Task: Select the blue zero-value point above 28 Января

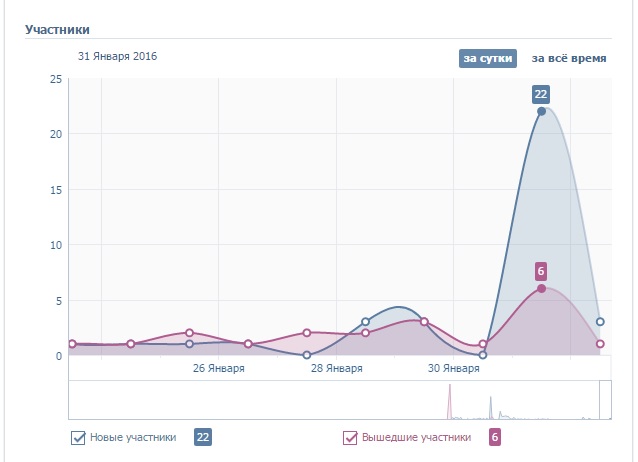Action: [x=306, y=355]
